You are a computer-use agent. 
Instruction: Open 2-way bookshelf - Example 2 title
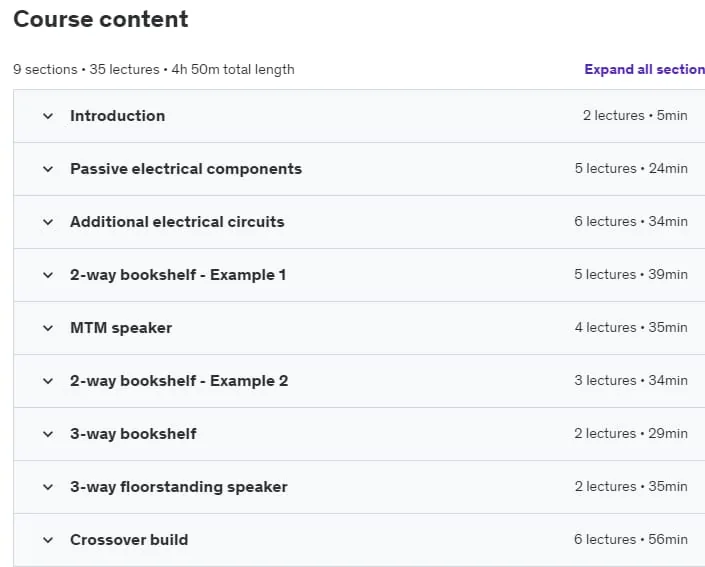point(179,381)
